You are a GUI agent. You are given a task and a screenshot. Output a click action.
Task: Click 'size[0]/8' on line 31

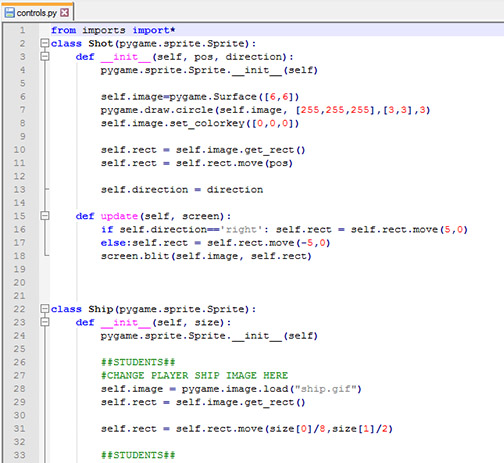297,429
